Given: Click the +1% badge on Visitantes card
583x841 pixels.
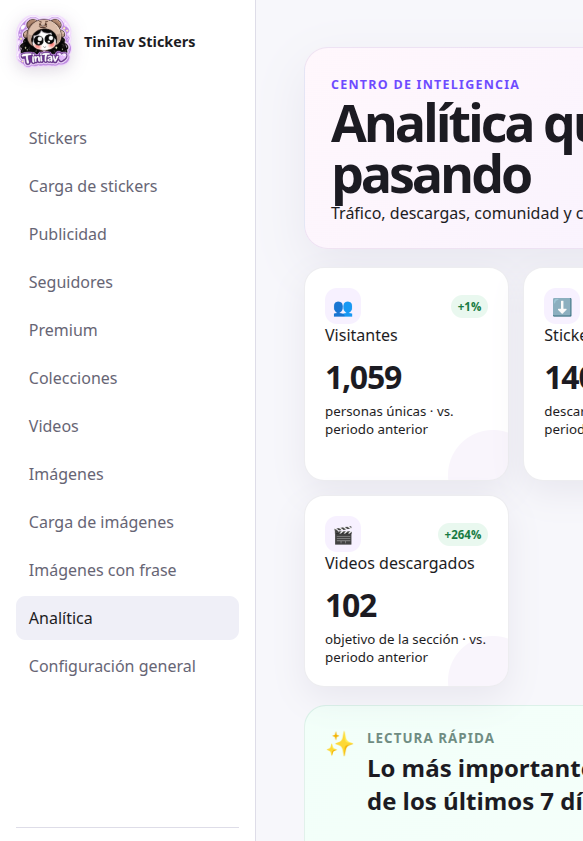Looking at the screenshot, I should 469,307.
